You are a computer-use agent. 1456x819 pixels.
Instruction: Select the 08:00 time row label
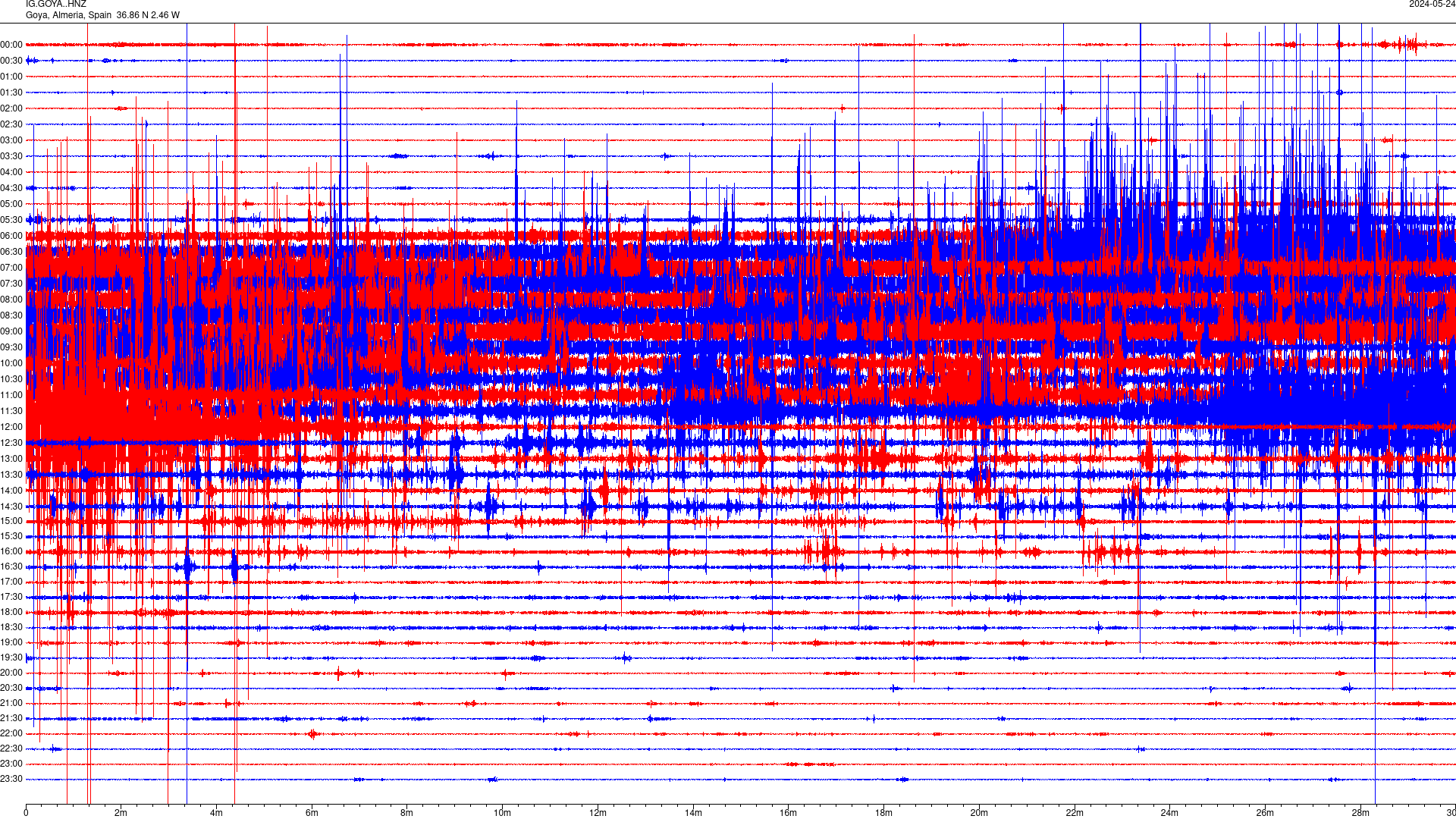point(11,300)
